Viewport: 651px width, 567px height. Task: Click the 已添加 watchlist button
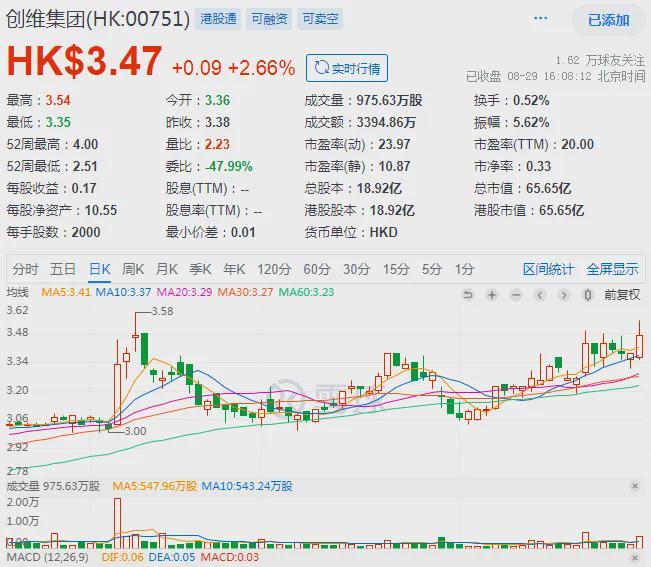point(608,20)
